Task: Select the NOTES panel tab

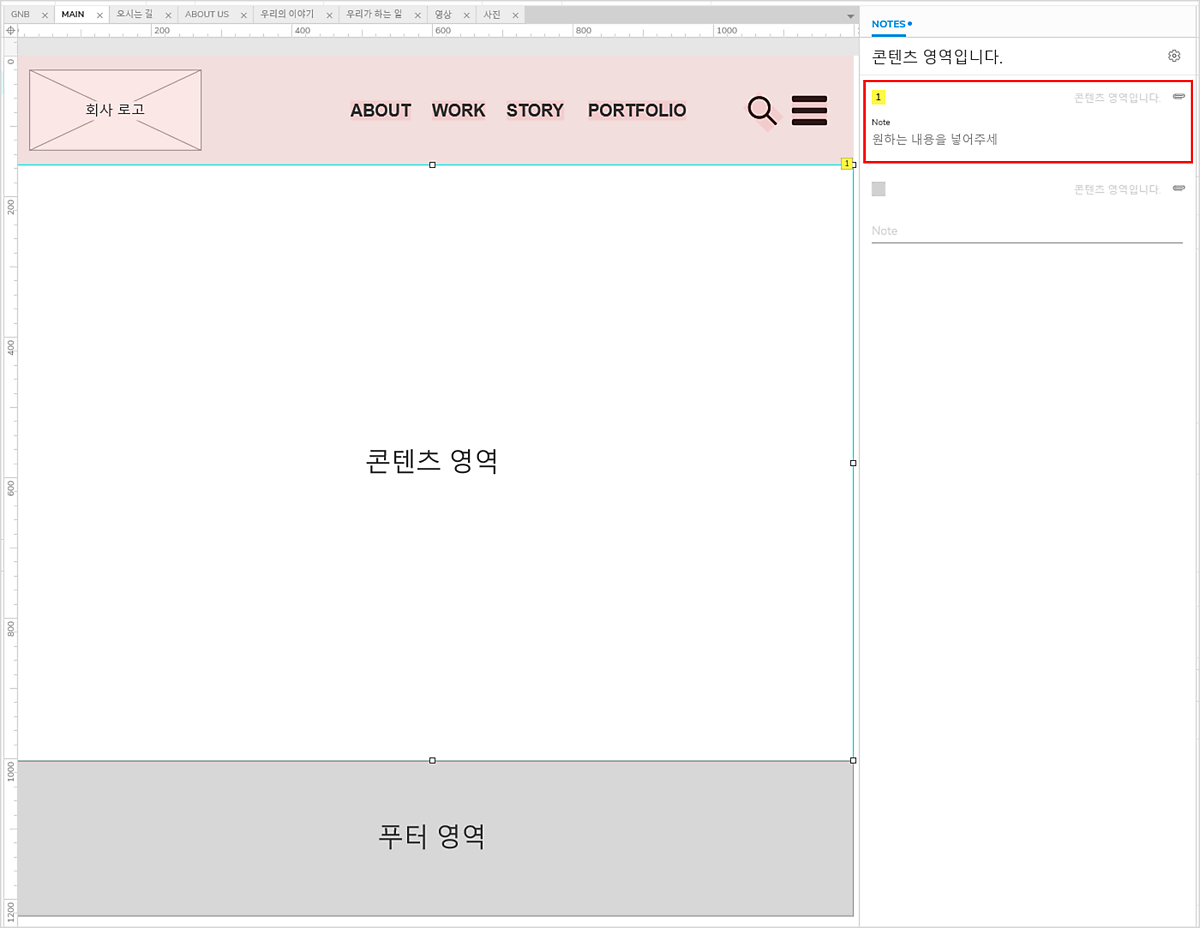Action: click(x=888, y=23)
